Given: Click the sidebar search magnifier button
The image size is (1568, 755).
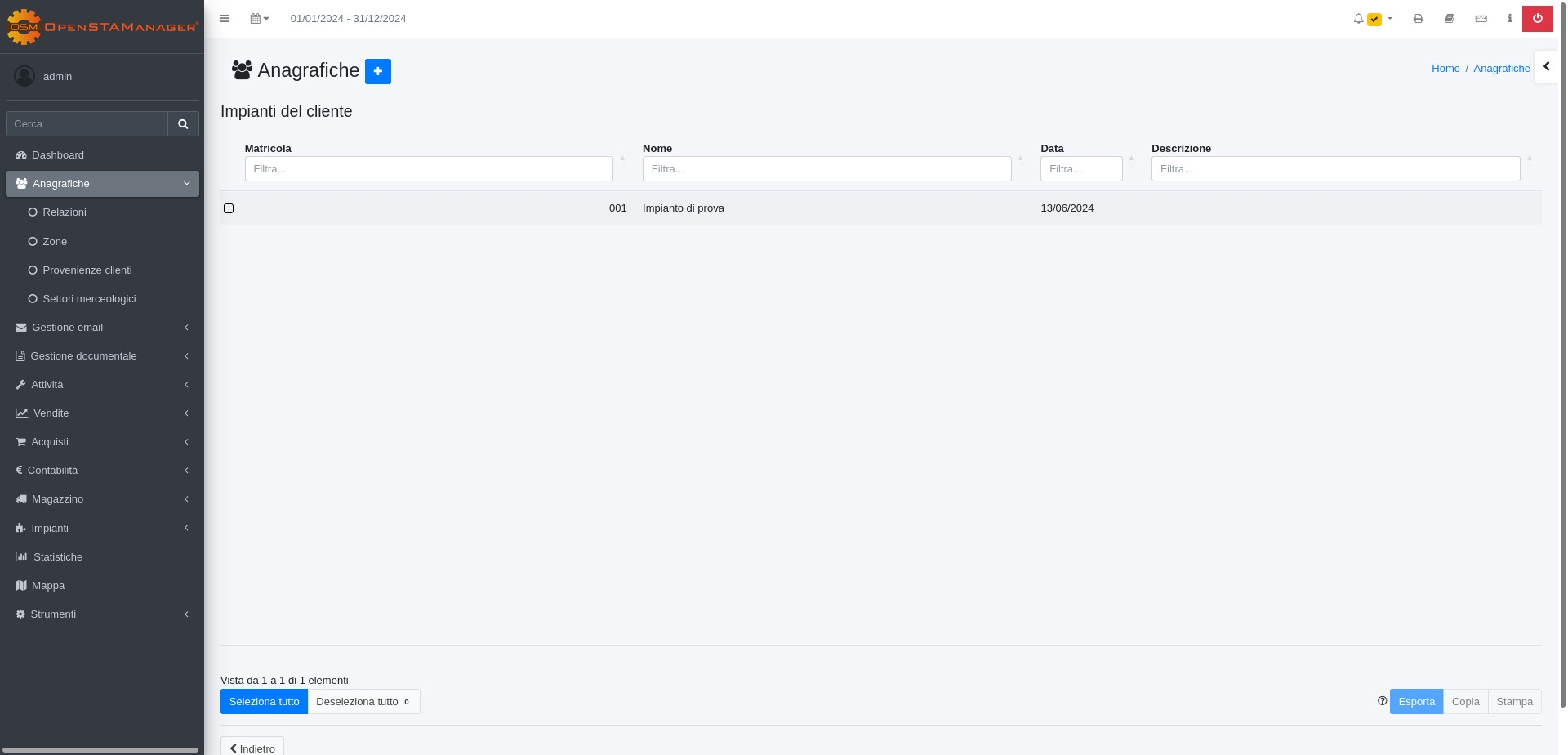Looking at the screenshot, I should click(x=183, y=124).
